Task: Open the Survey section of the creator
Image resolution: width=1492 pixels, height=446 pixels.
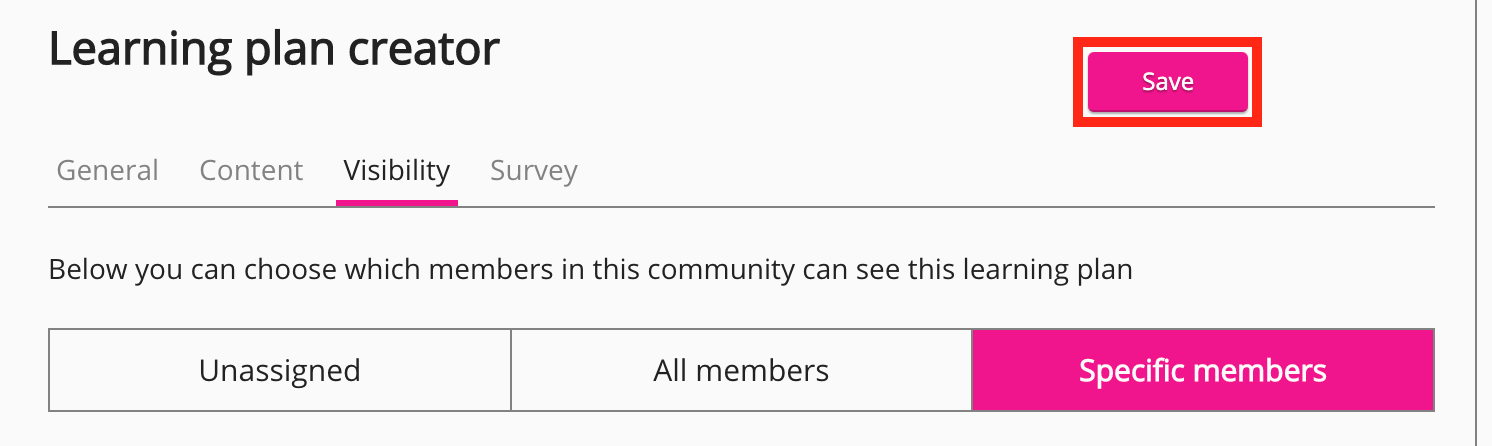Action: (x=534, y=170)
